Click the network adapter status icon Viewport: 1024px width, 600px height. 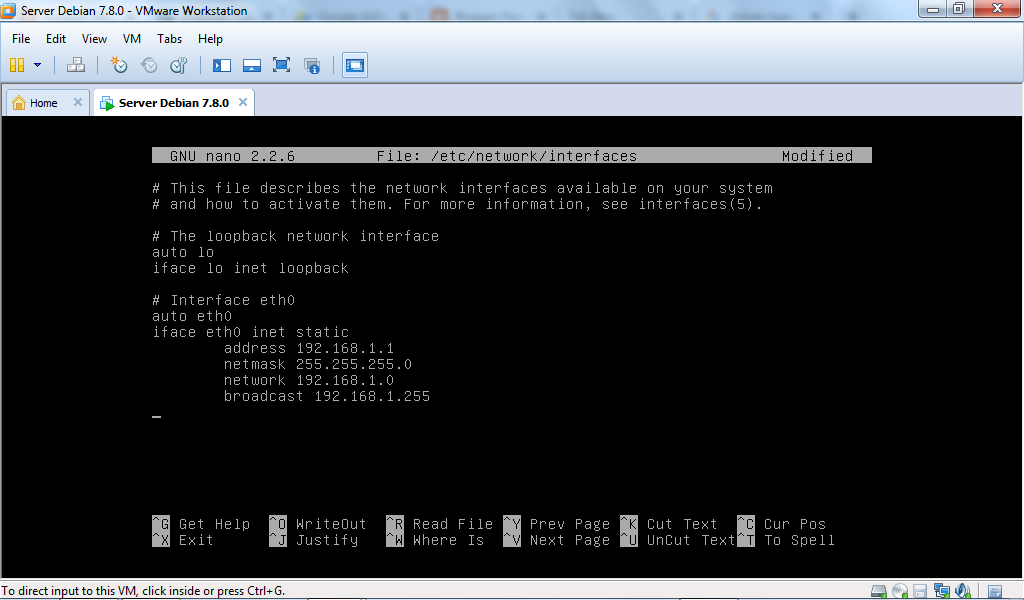(x=941, y=590)
